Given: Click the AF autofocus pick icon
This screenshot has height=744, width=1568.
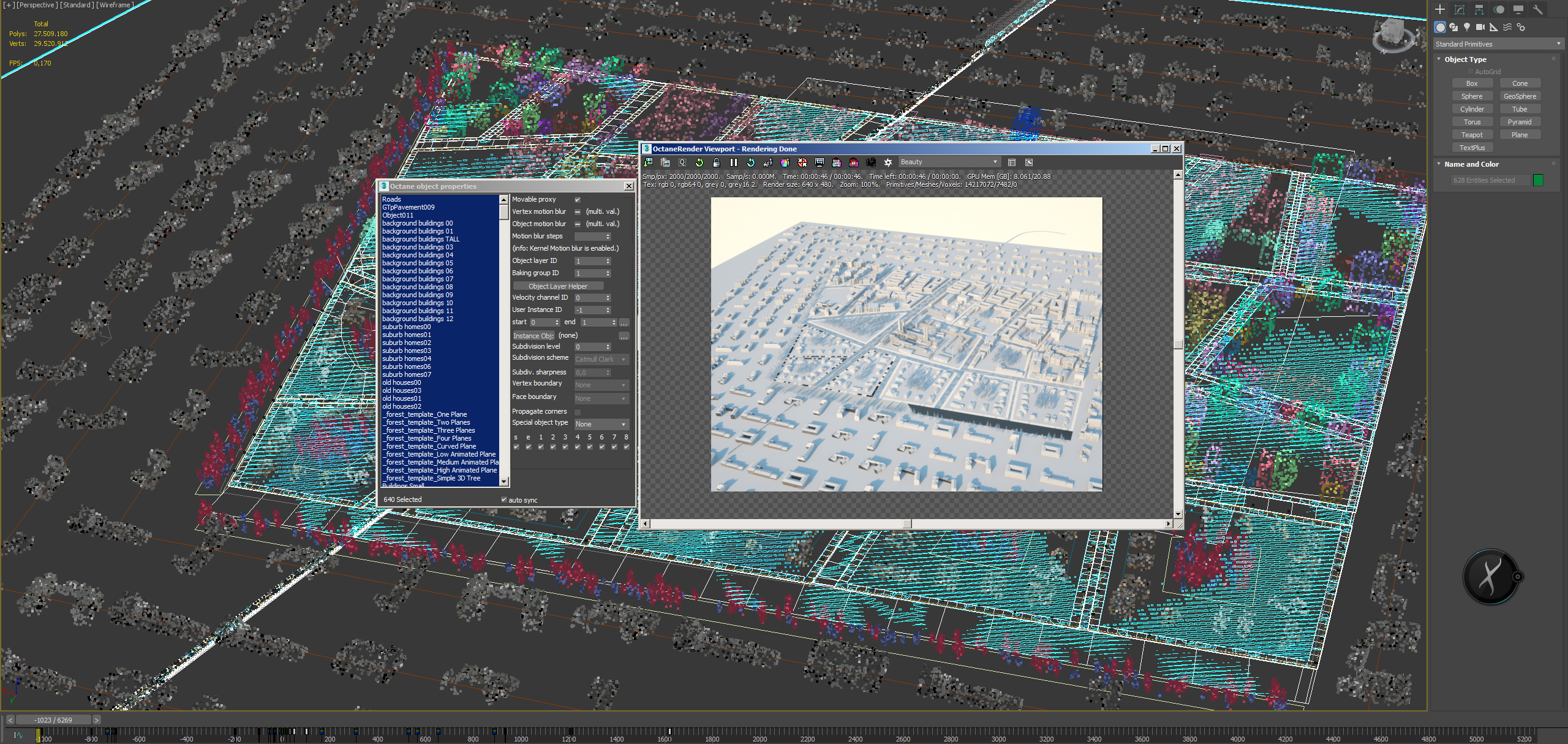Looking at the screenshot, I should pyautogui.click(x=767, y=162).
